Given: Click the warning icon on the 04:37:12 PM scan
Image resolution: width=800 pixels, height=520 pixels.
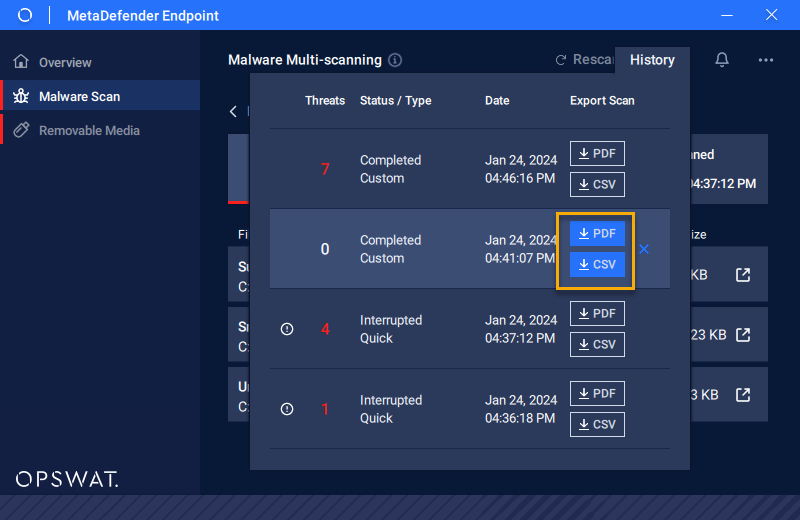Looking at the screenshot, I should tap(287, 329).
